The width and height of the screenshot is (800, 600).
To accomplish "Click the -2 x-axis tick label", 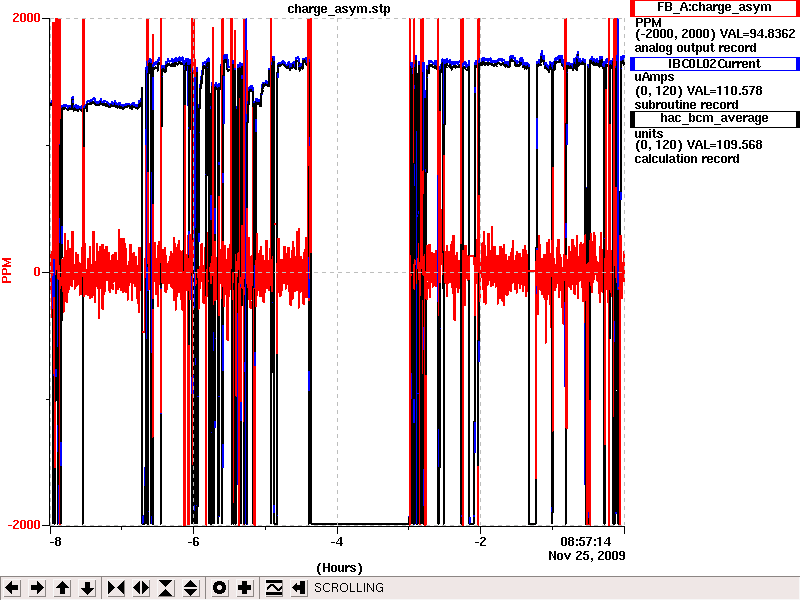I will (x=480, y=542).
